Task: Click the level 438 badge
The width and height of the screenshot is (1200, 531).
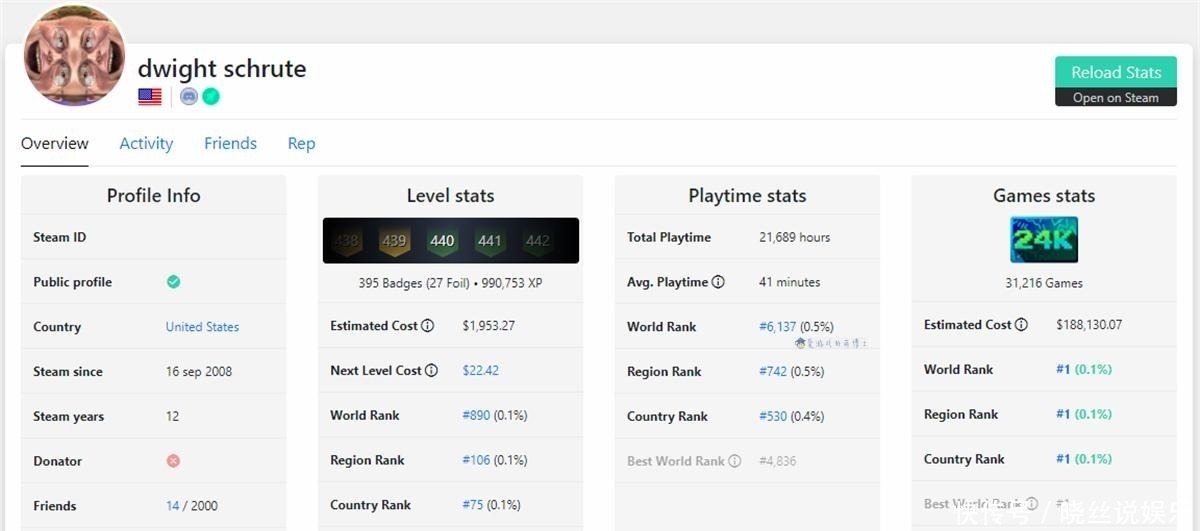Action: click(347, 241)
